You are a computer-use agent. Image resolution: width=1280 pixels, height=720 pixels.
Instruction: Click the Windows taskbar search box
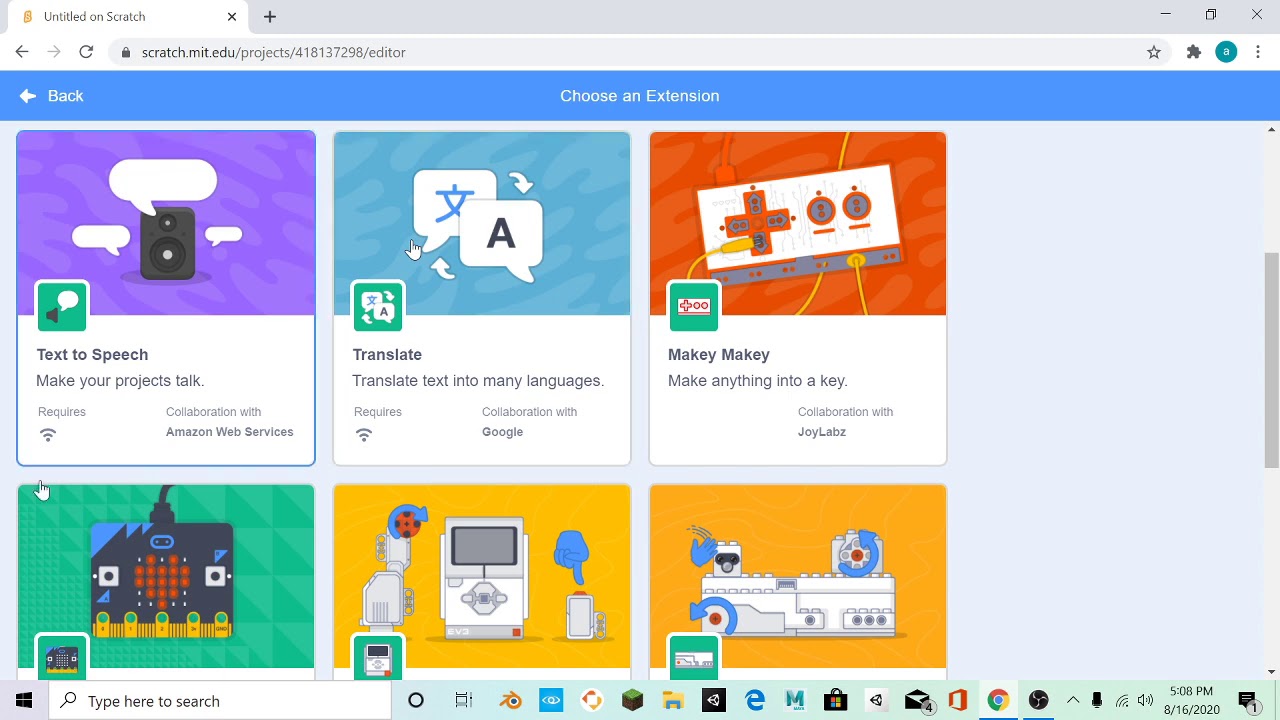(219, 701)
